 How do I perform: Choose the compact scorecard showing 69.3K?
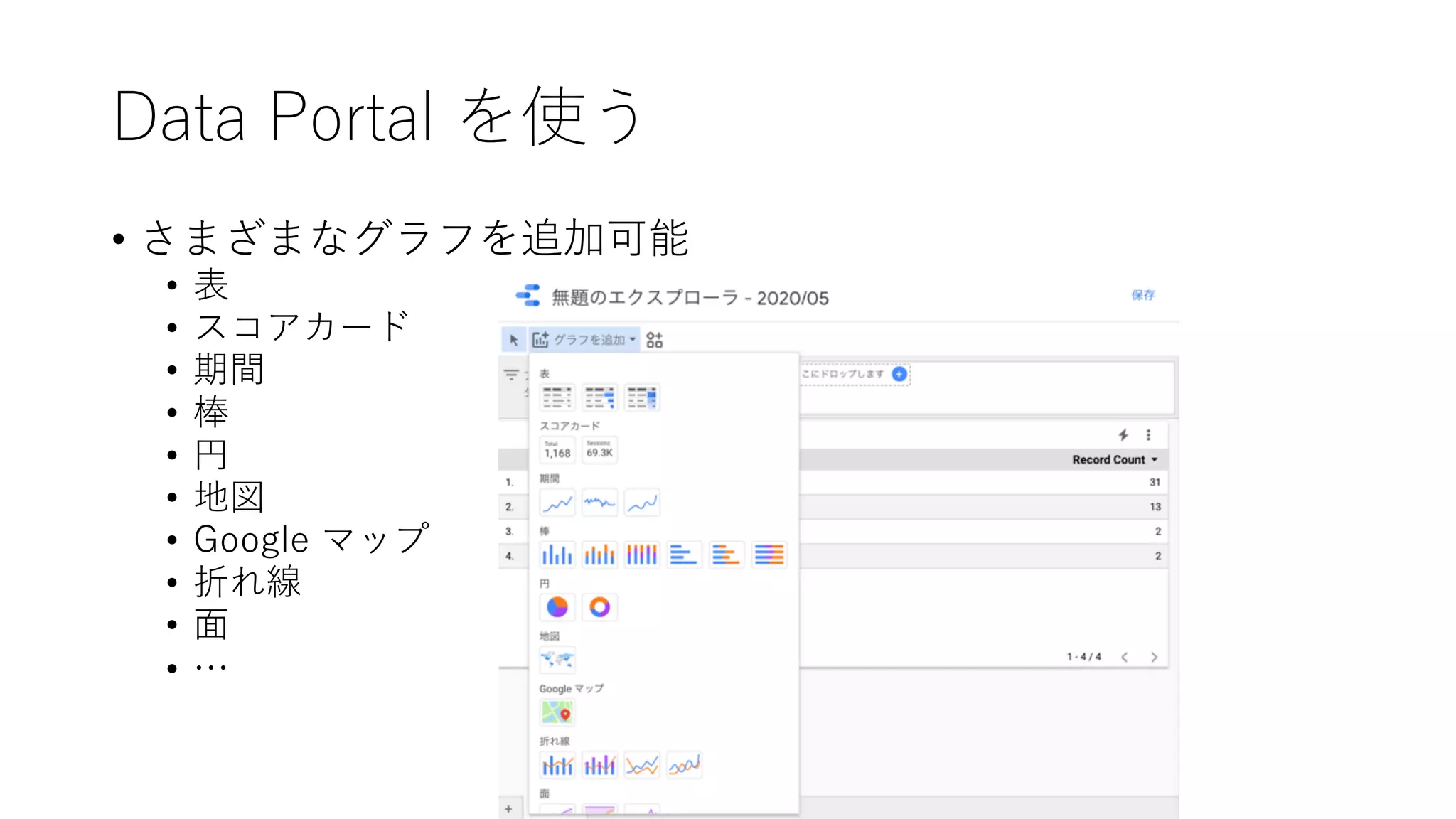[x=599, y=450]
